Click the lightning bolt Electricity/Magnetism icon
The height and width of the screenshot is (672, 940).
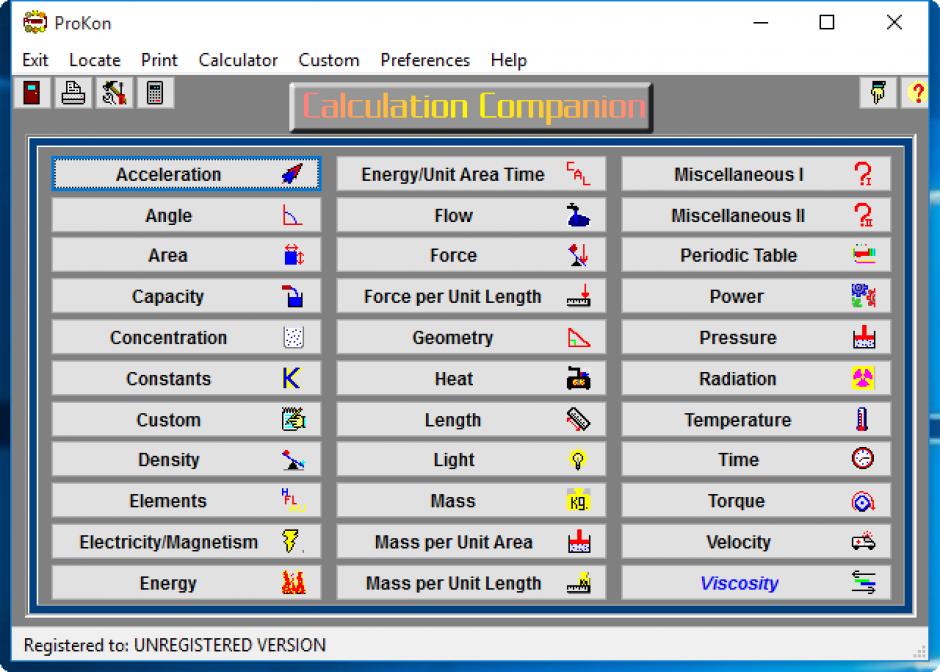click(x=290, y=541)
